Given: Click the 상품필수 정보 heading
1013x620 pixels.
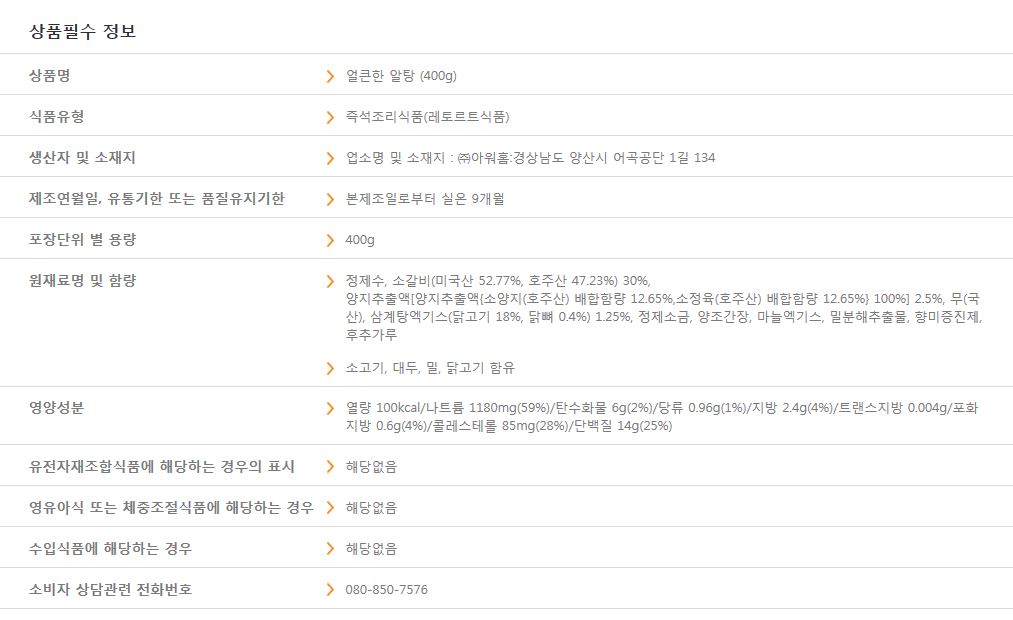Looking at the screenshot, I should pos(82,31).
